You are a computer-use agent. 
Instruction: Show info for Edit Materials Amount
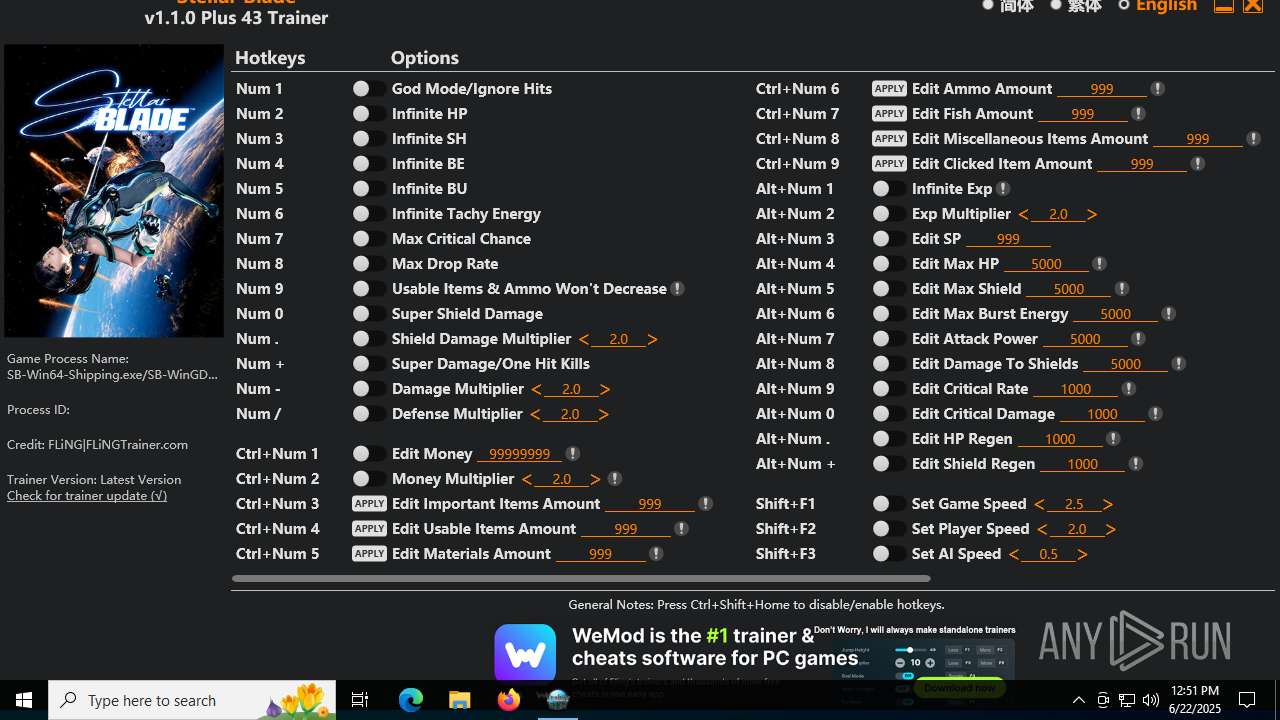point(656,554)
